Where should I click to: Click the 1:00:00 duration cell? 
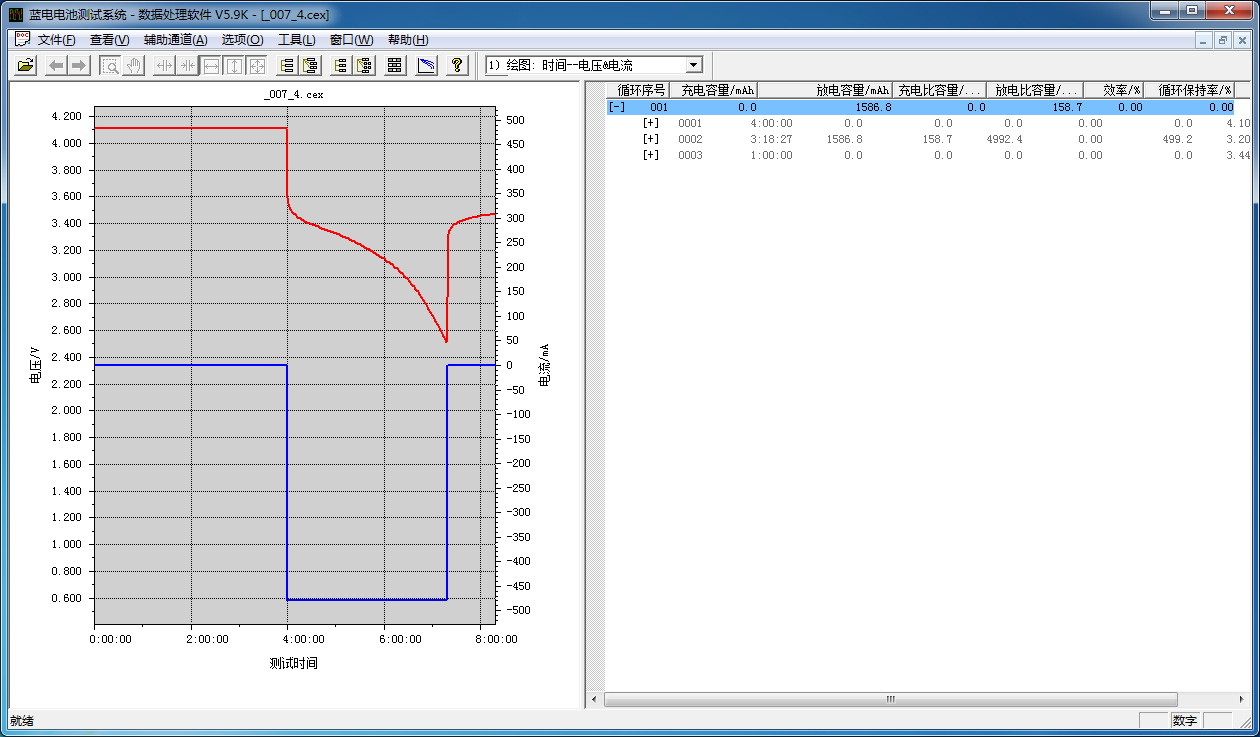coord(770,155)
